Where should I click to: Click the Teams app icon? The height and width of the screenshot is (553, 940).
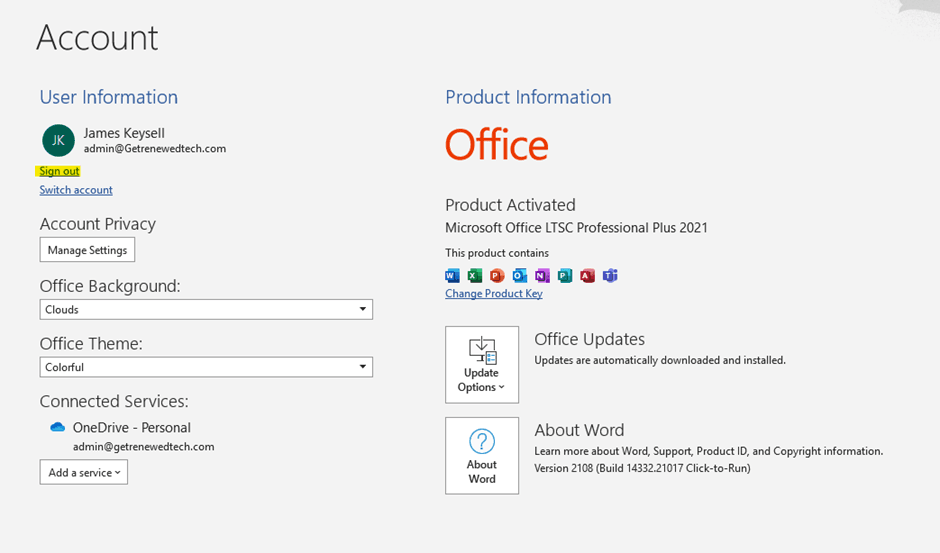click(x=610, y=276)
